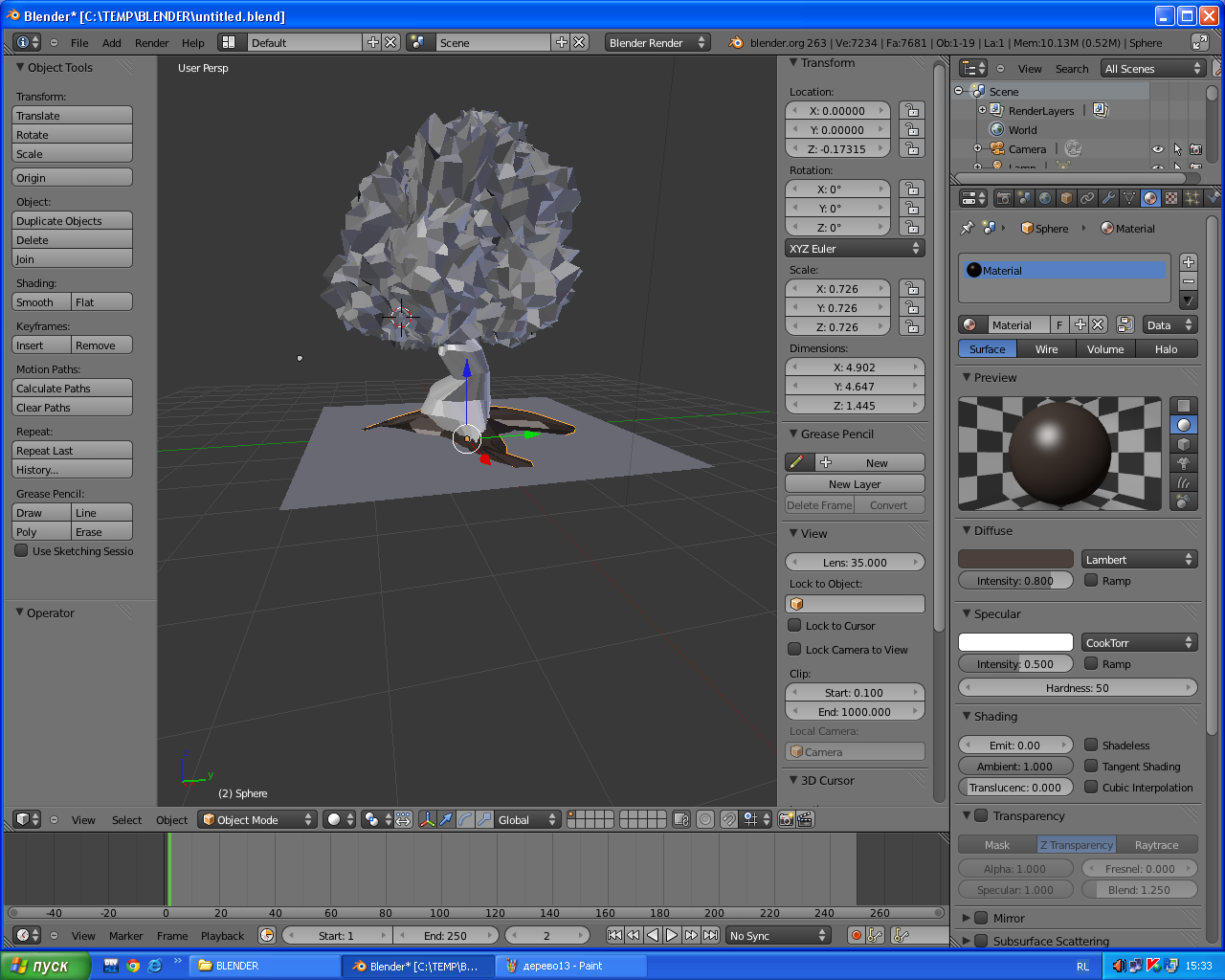Unlink material with X icon
This screenshot has height=980, width=1225.
click(x=1098, y=324)
